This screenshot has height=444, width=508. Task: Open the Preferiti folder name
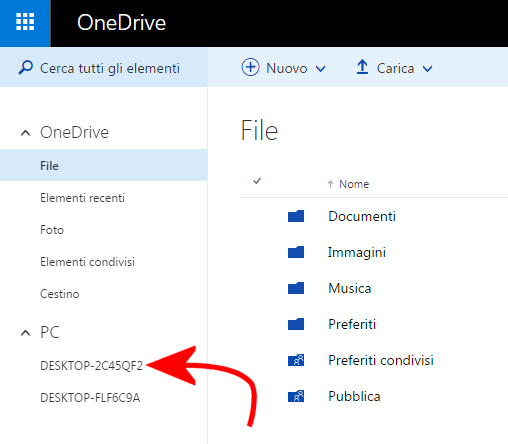pyautogui.click(x=352, y=324)
